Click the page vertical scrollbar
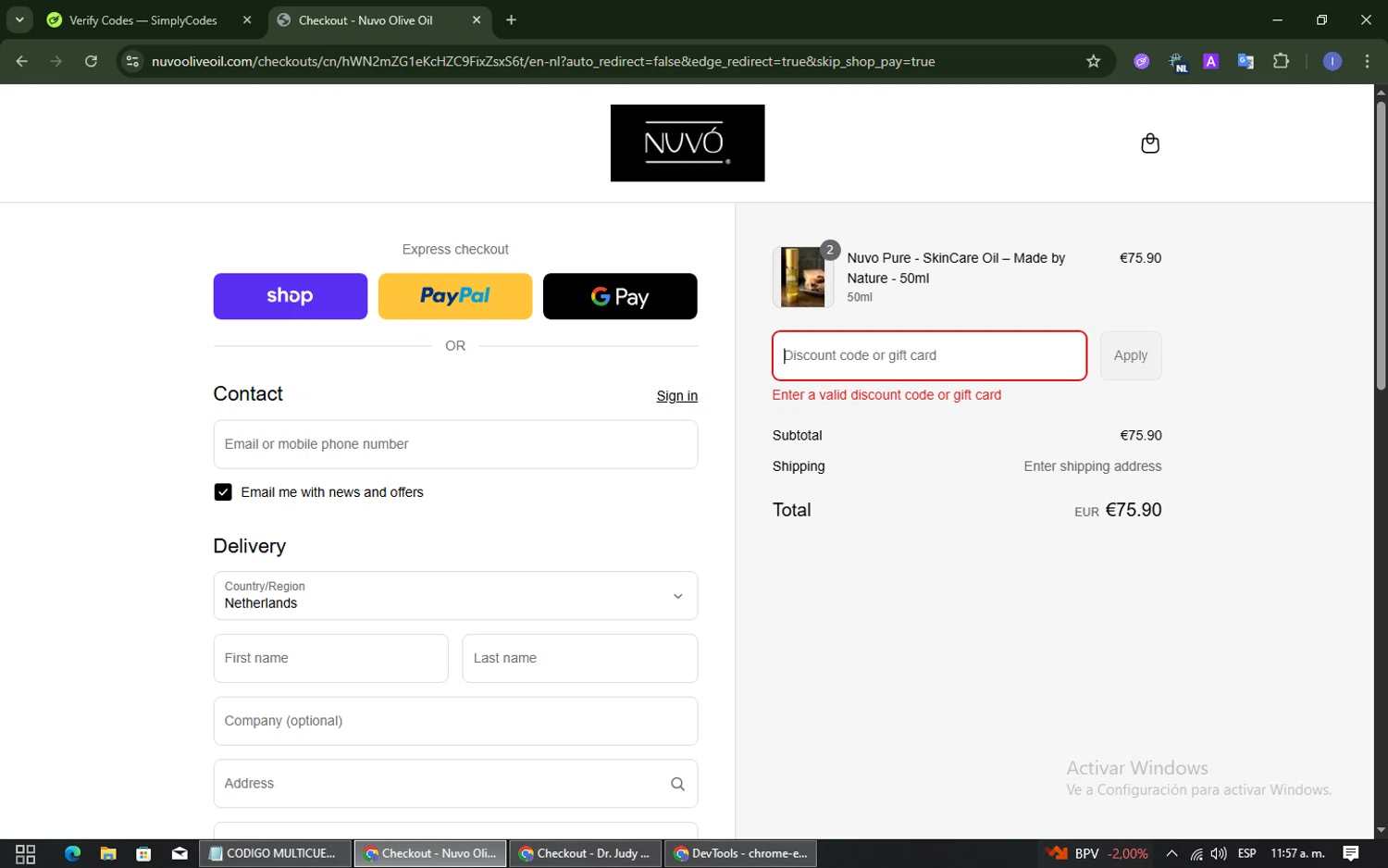1388x868 pixels. tap(1381, 244)
